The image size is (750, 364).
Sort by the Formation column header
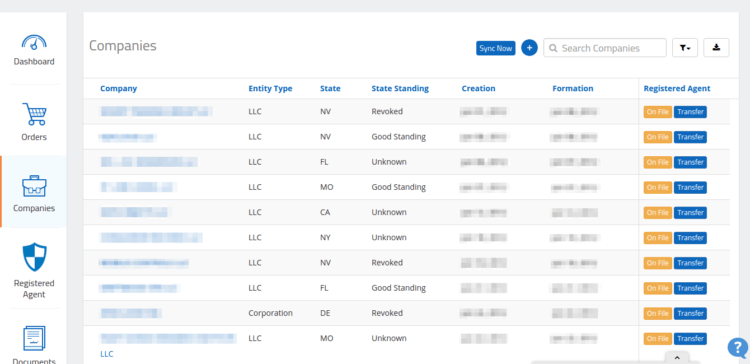(x=573, y=88)
